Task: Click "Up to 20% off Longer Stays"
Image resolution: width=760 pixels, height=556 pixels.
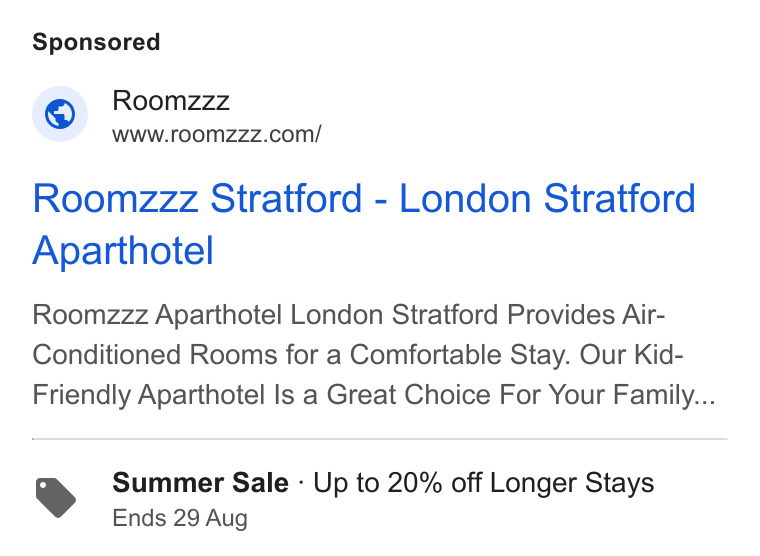Action: click(484, 483)
